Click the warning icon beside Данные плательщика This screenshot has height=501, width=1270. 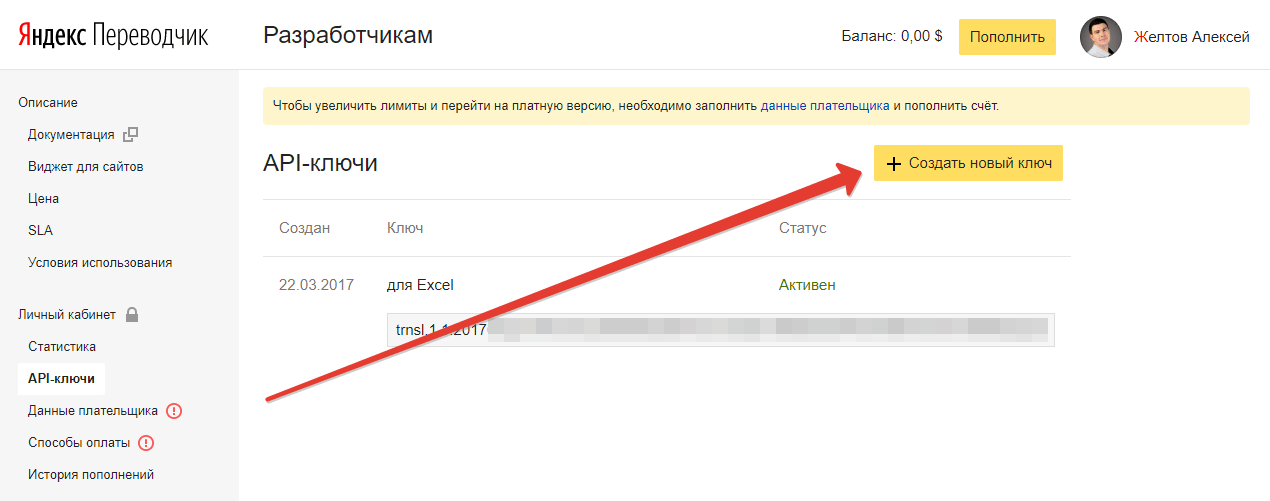(174, 411)
